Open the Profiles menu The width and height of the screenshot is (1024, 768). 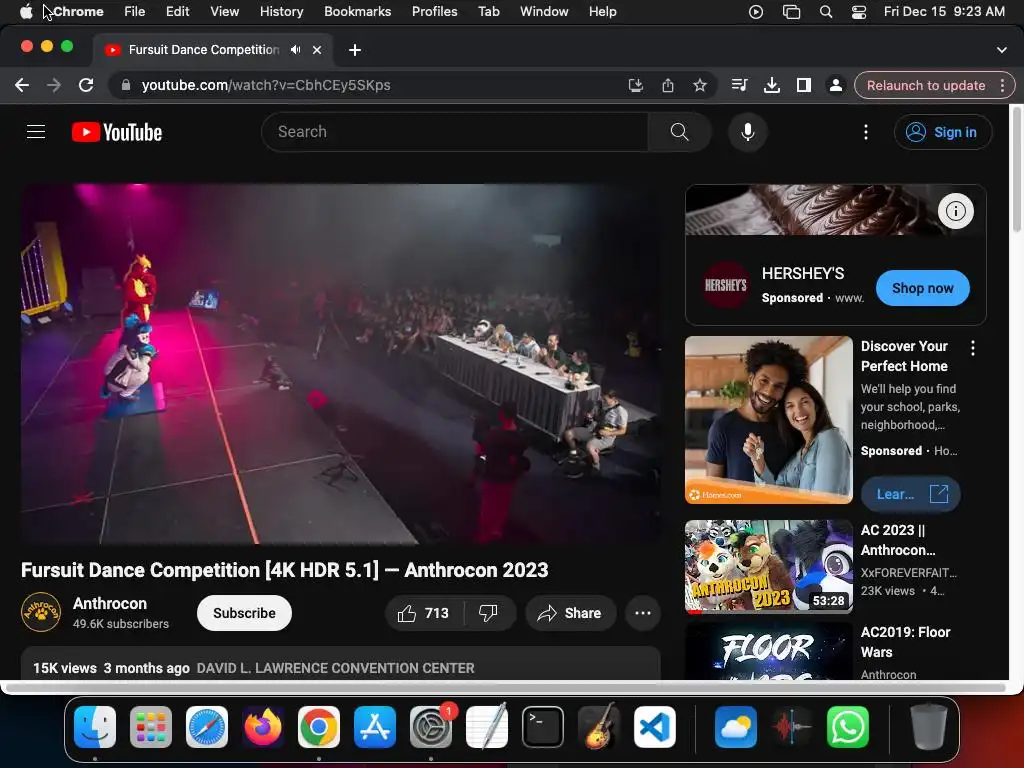[434, 11]
